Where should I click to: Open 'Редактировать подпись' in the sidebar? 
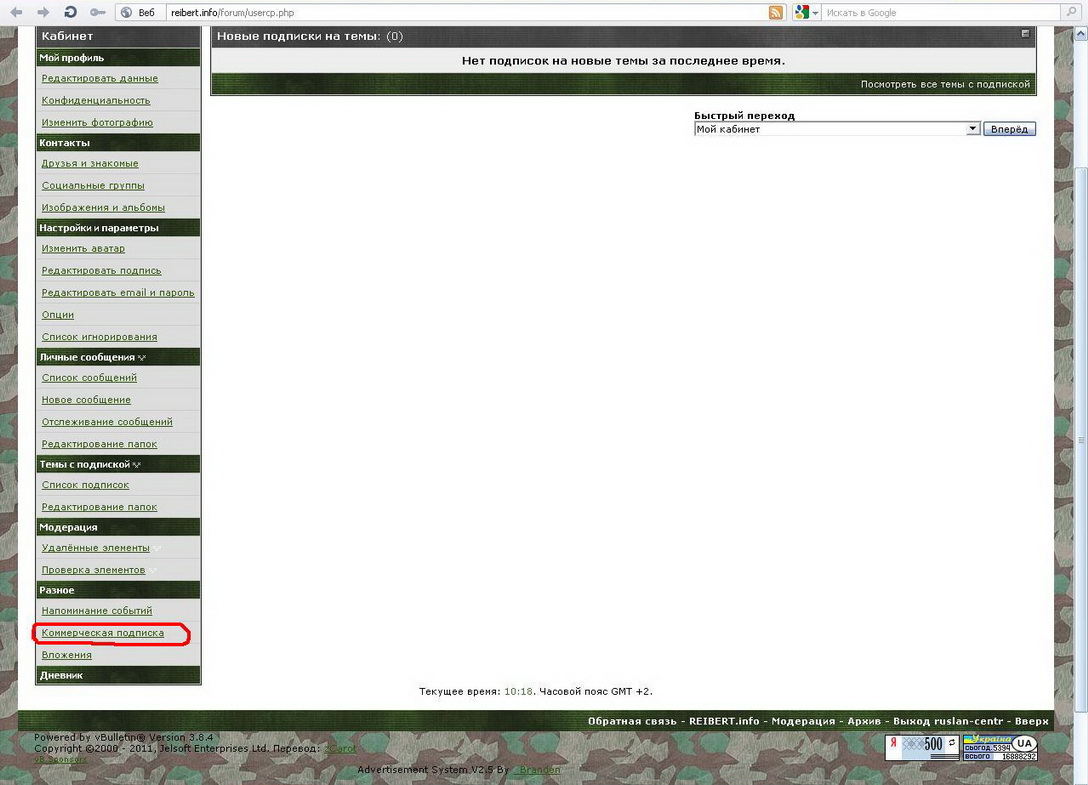[x=101, y=271]
